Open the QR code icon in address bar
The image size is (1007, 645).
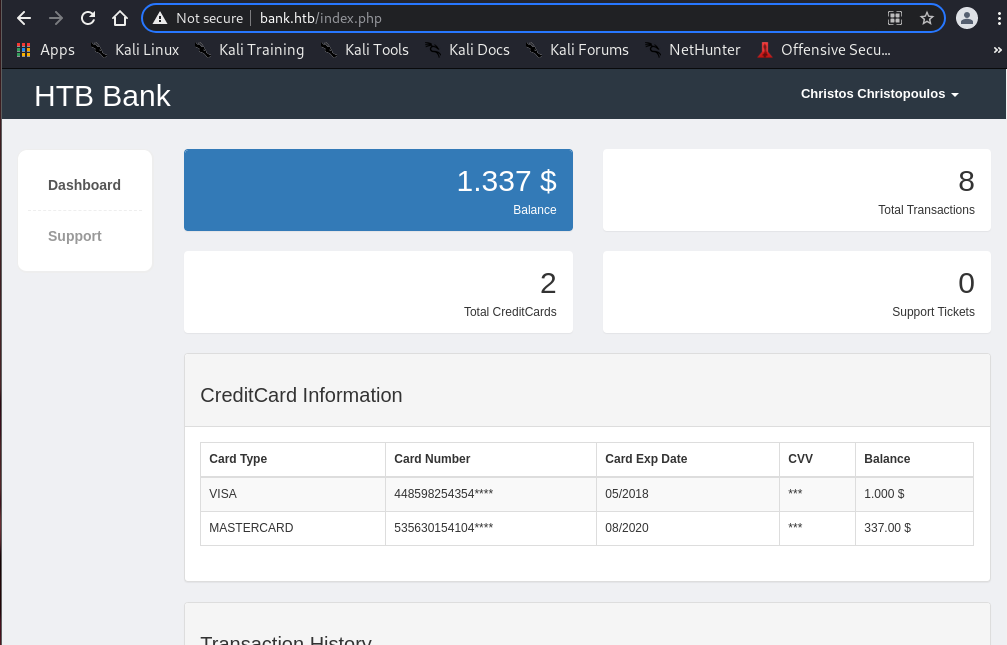click(894, 18)
